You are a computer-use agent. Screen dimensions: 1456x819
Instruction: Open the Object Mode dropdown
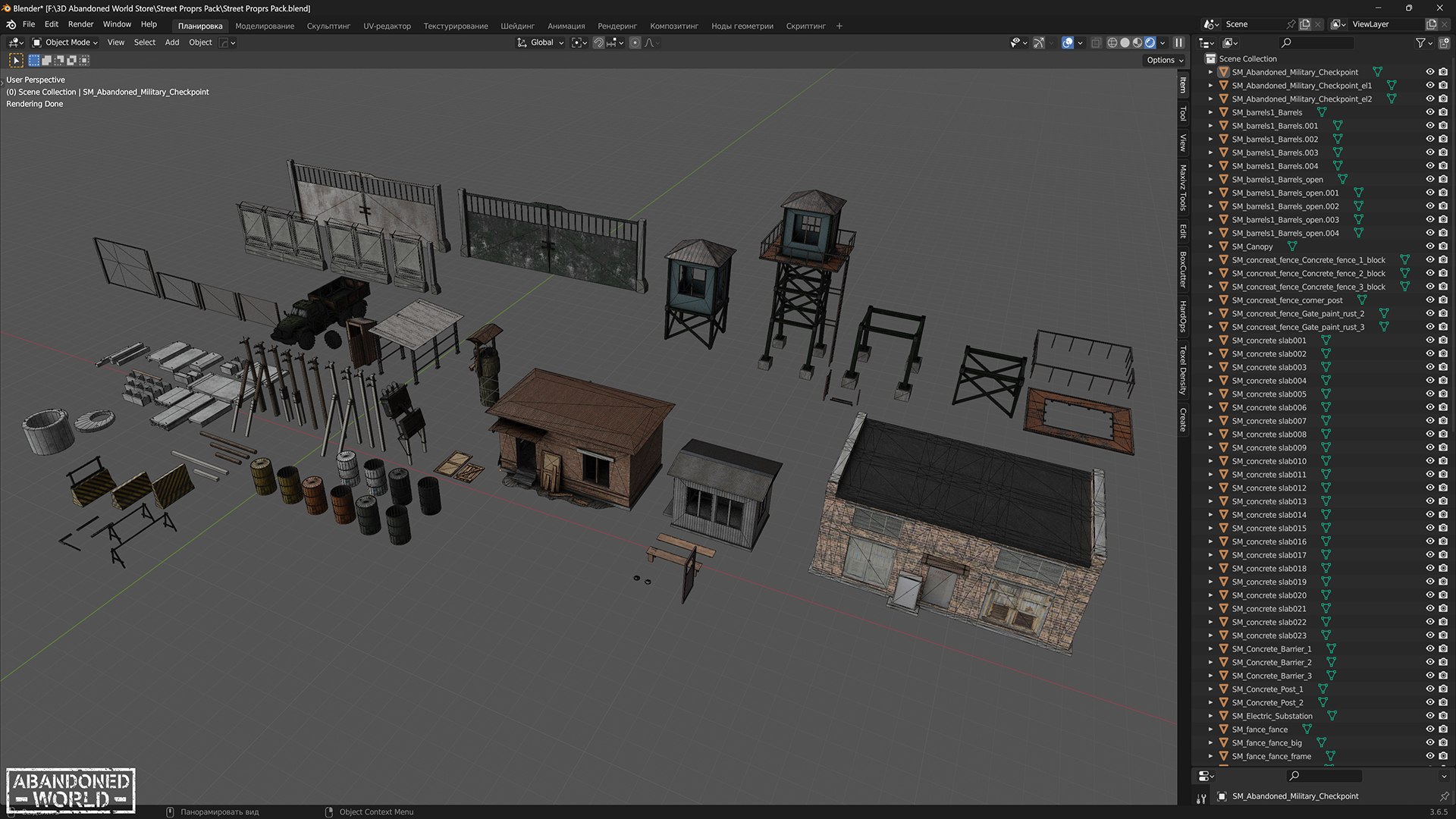65,42
